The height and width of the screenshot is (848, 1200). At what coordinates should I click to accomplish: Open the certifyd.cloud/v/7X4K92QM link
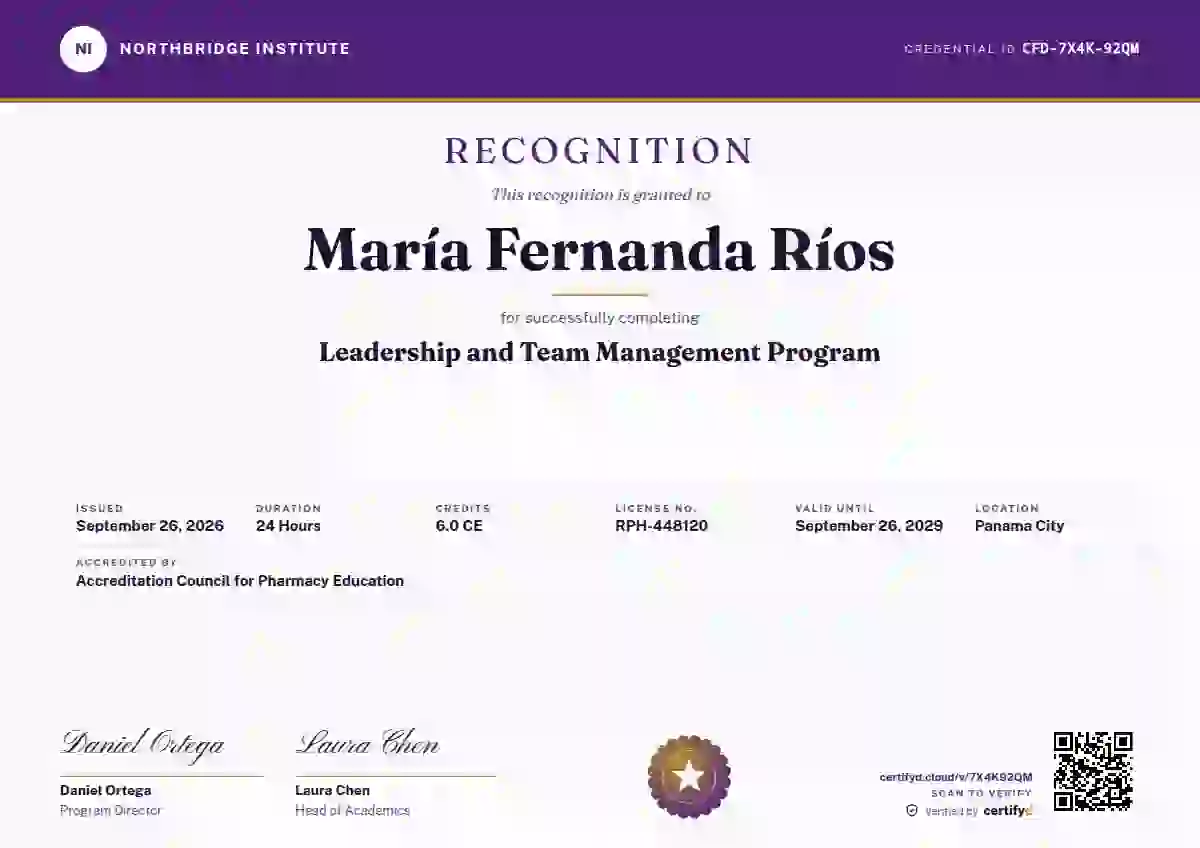point(956,777)
